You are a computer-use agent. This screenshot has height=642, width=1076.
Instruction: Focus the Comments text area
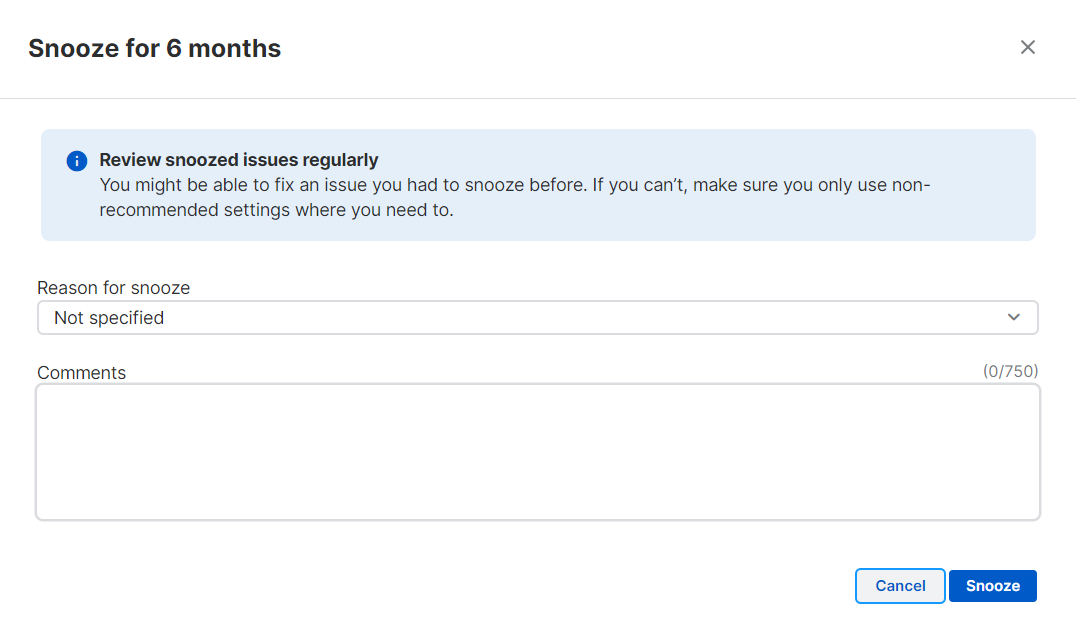[x=537, y=451]
